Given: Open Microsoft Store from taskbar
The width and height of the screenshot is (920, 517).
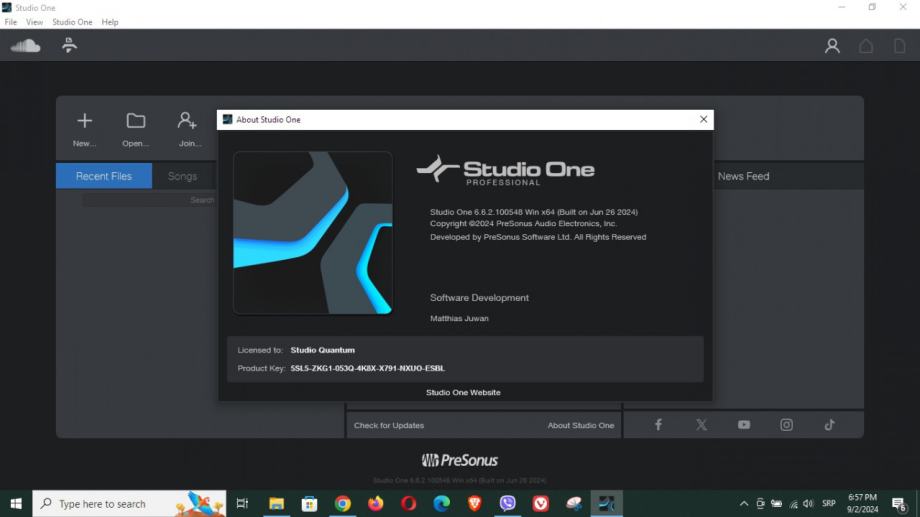Looking at the screenshot, I should tap(309, 504).
